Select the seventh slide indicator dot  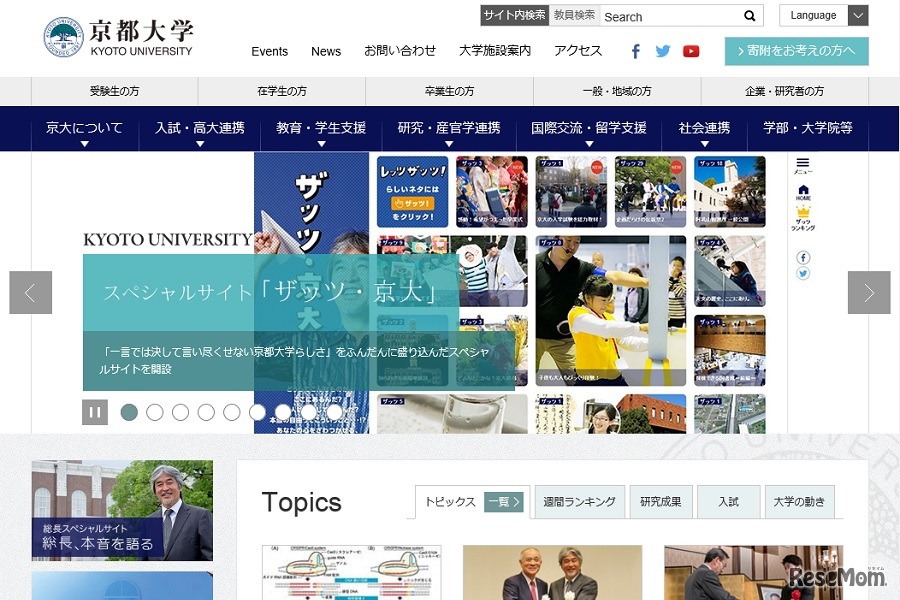pos(283,412)
